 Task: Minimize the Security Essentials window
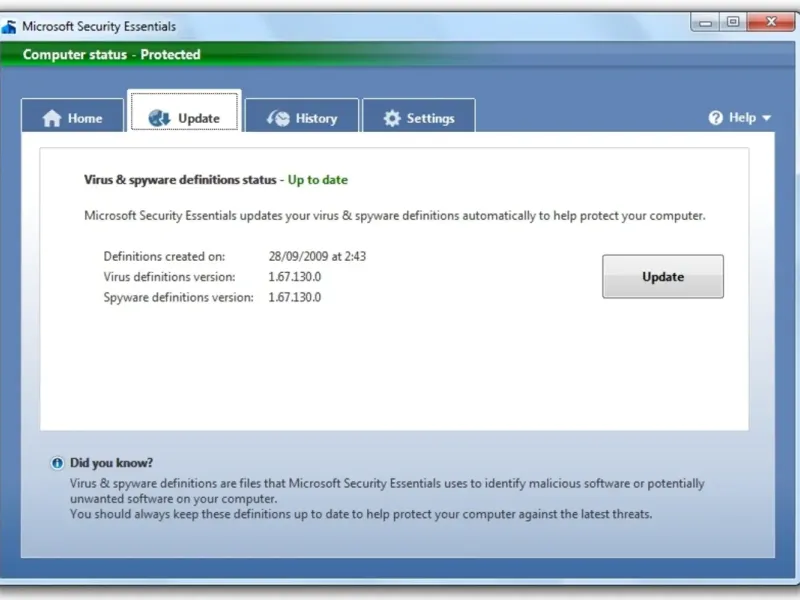tap(705, 23)
